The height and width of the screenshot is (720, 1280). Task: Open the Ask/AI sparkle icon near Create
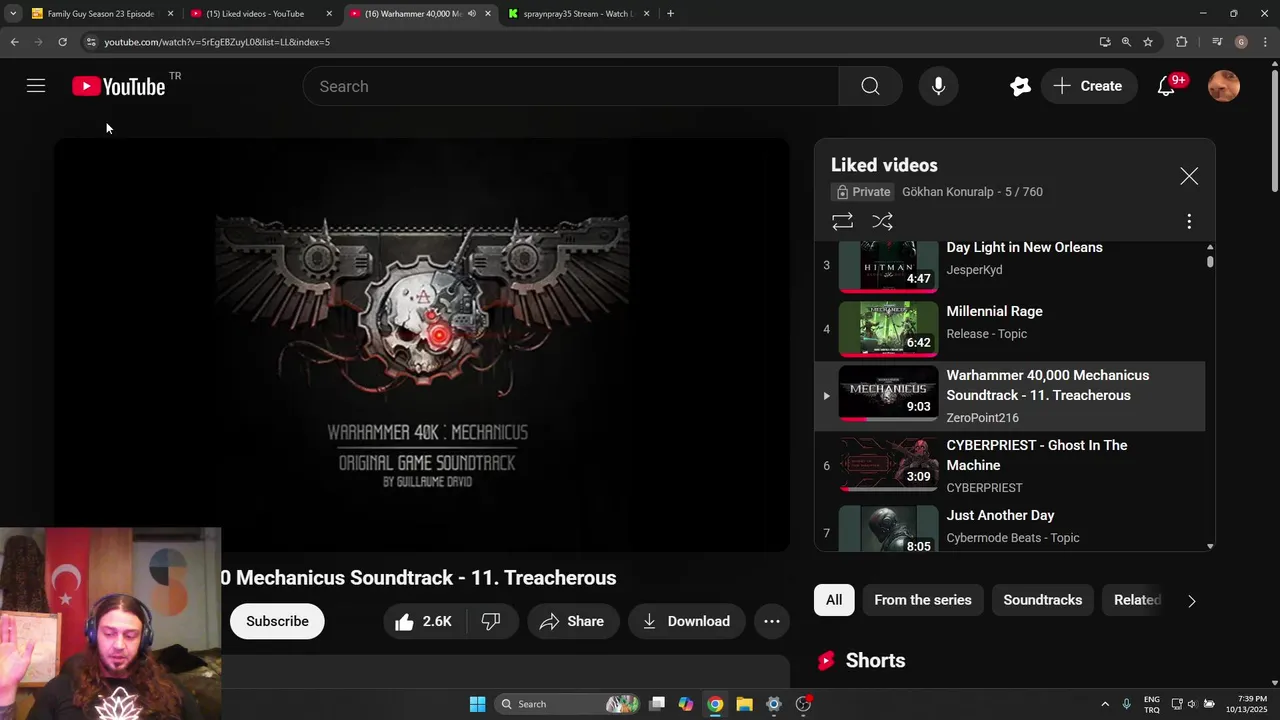(1020, 86)
